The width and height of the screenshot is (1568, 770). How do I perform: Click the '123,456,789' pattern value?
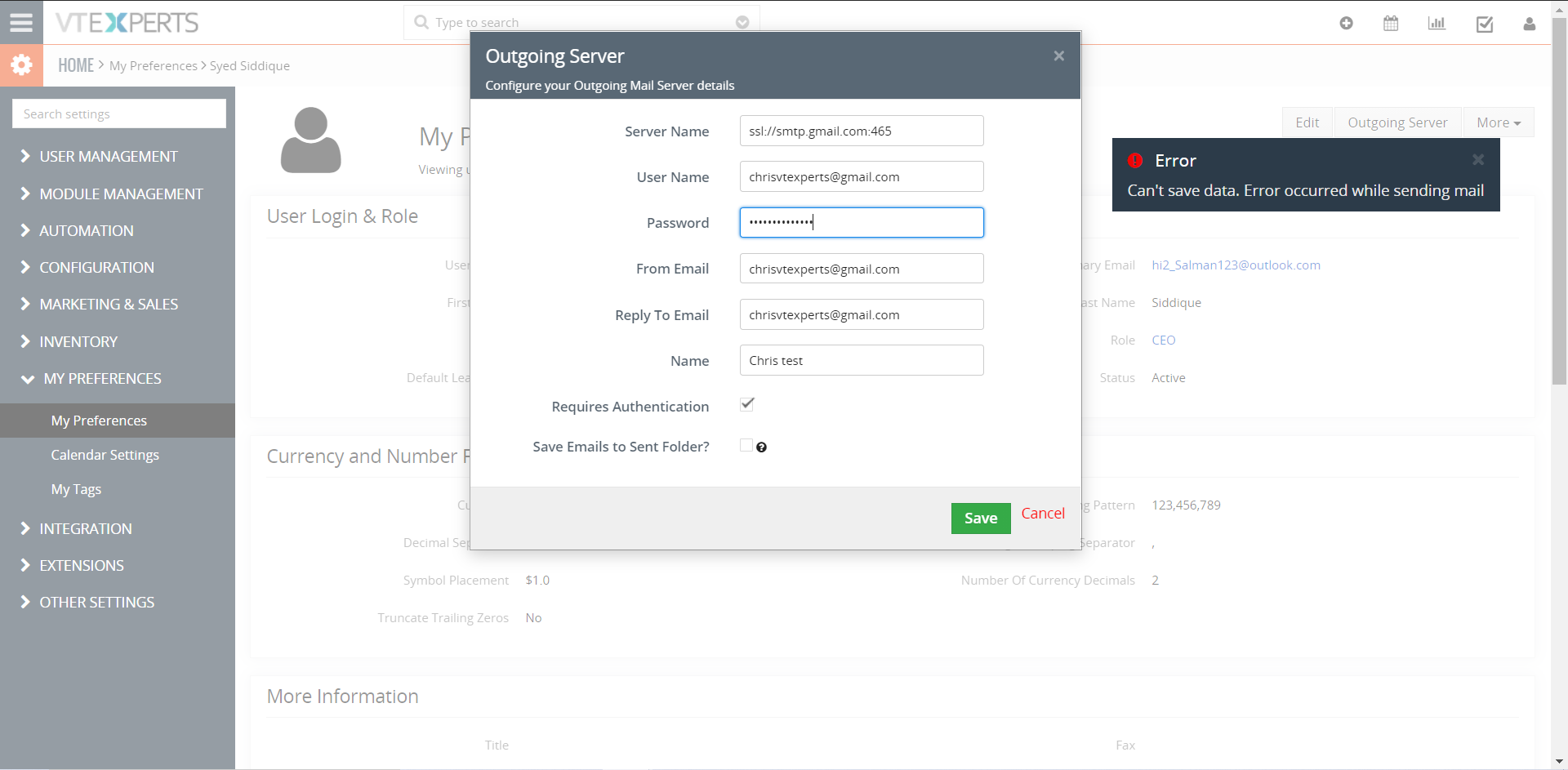(x=1186, y=505)
